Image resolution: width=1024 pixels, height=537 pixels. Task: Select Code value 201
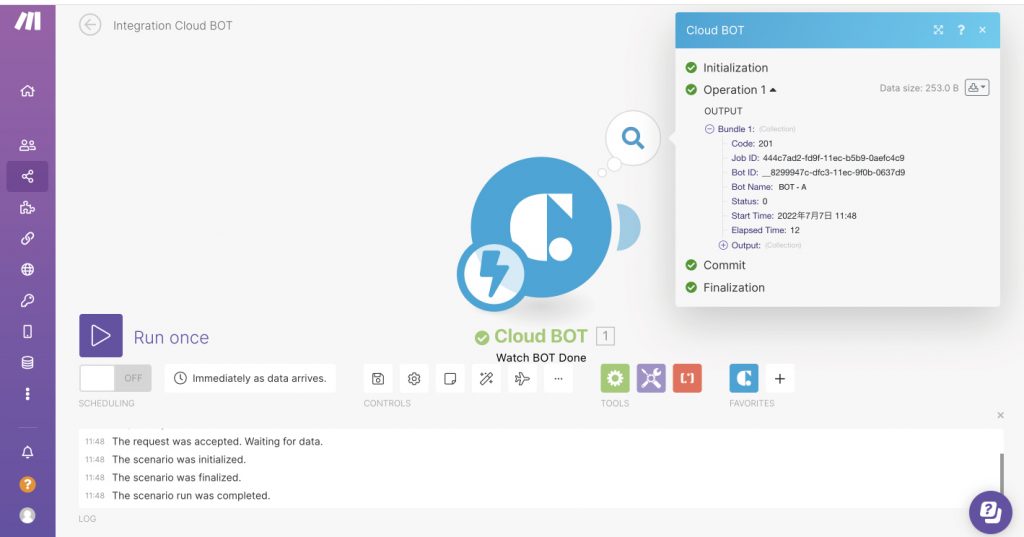(x=765, y=144)
